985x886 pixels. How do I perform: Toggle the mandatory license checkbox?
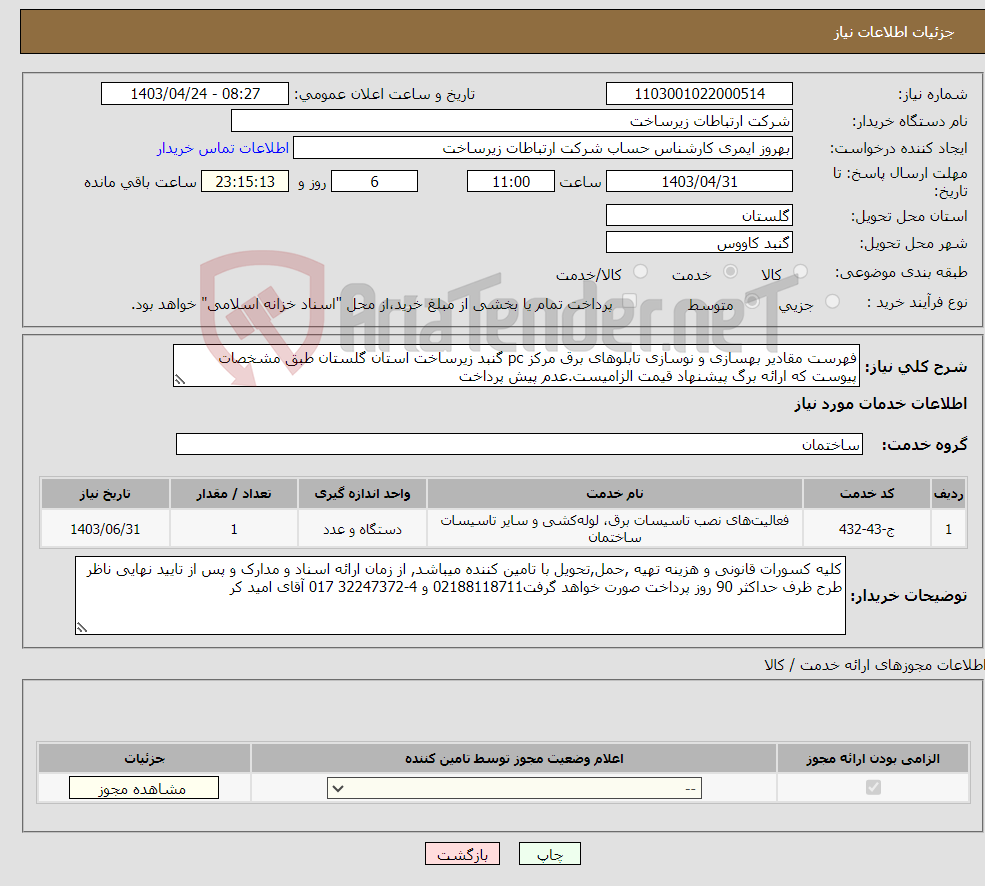click(873, 787)
